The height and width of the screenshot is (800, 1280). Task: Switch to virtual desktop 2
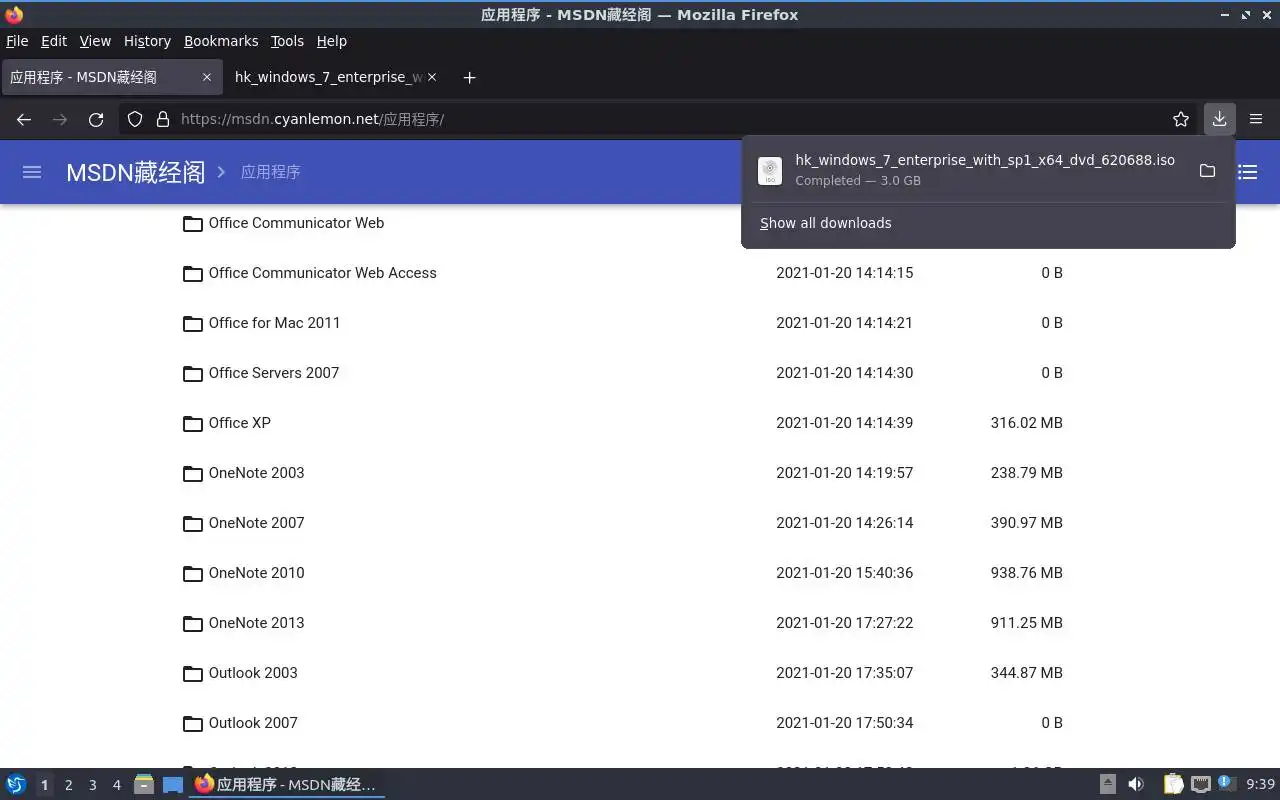tap(68, 785)
